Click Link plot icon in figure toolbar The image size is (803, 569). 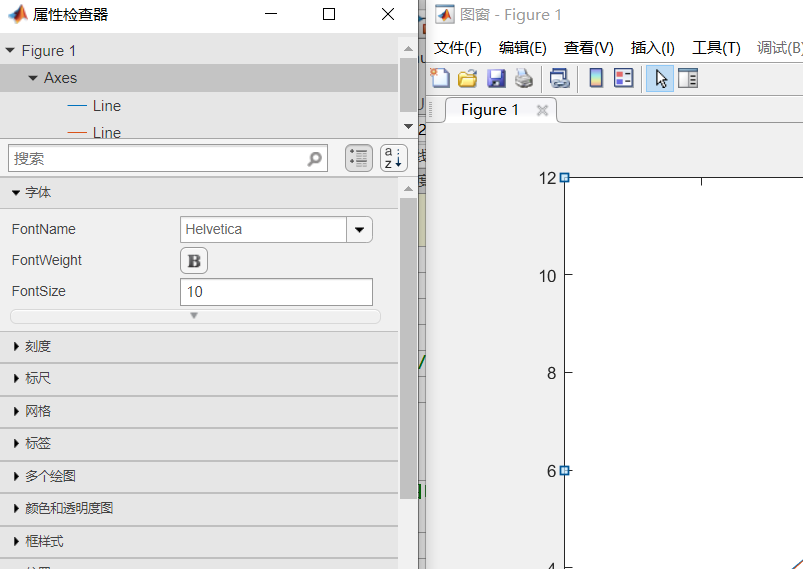(559, 78)
